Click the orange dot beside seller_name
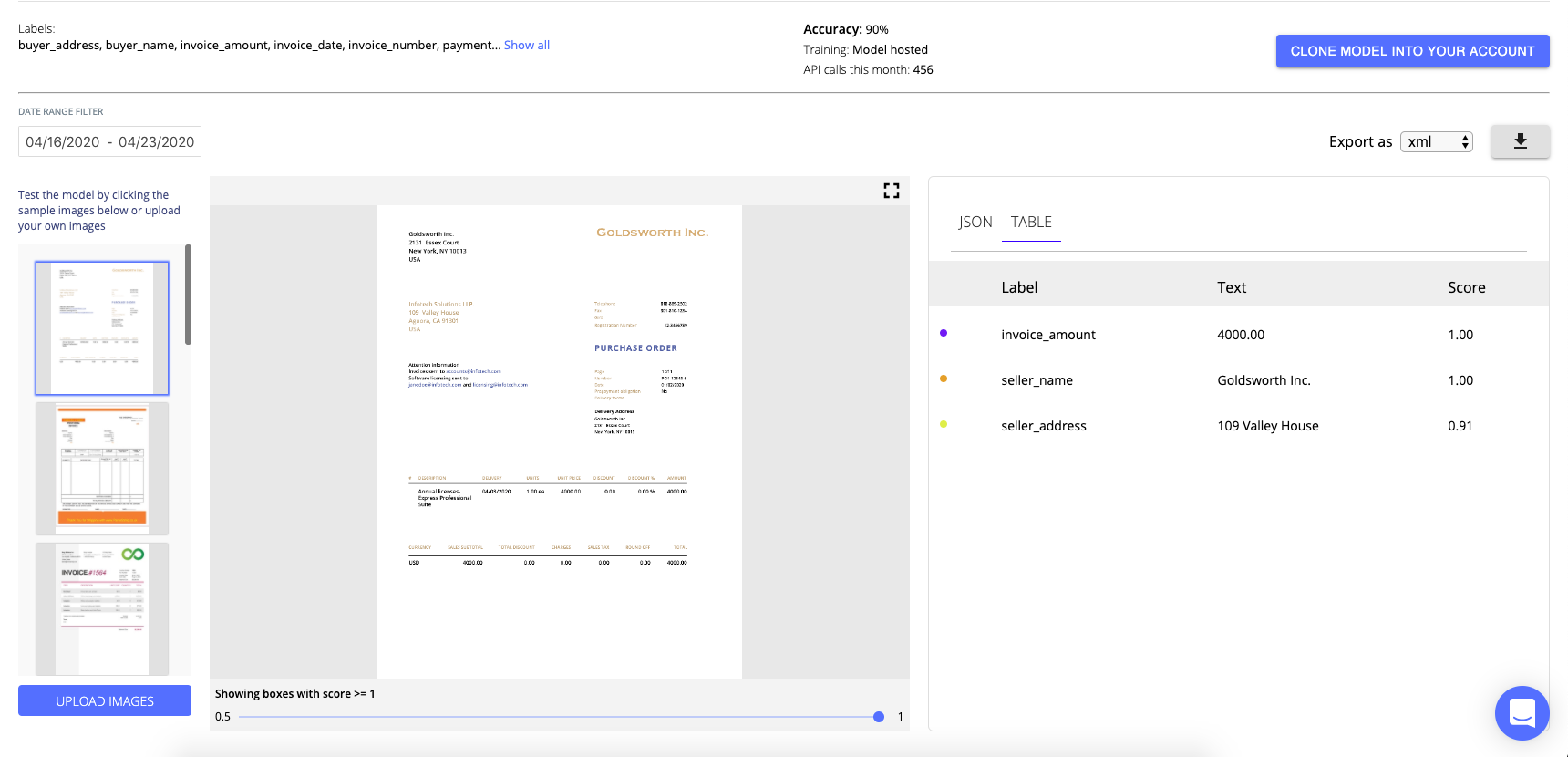The image size is (1568, 757). tap(944, 378)
